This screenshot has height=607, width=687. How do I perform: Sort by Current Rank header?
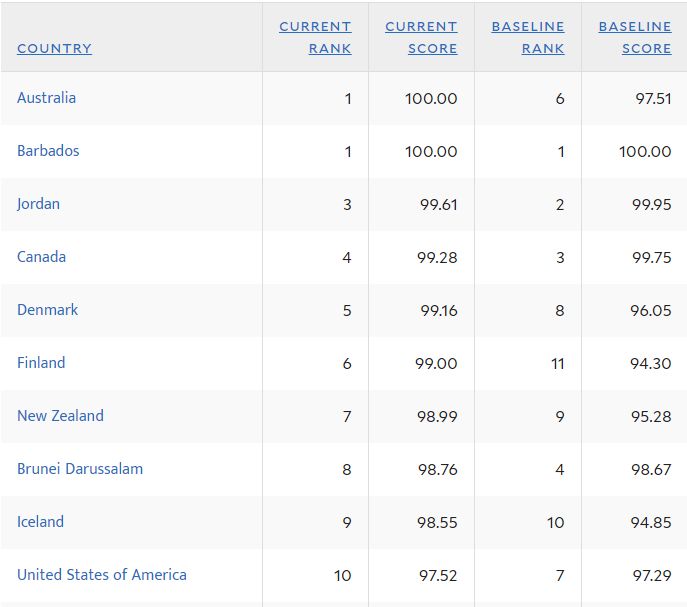(x=315, y=37)
